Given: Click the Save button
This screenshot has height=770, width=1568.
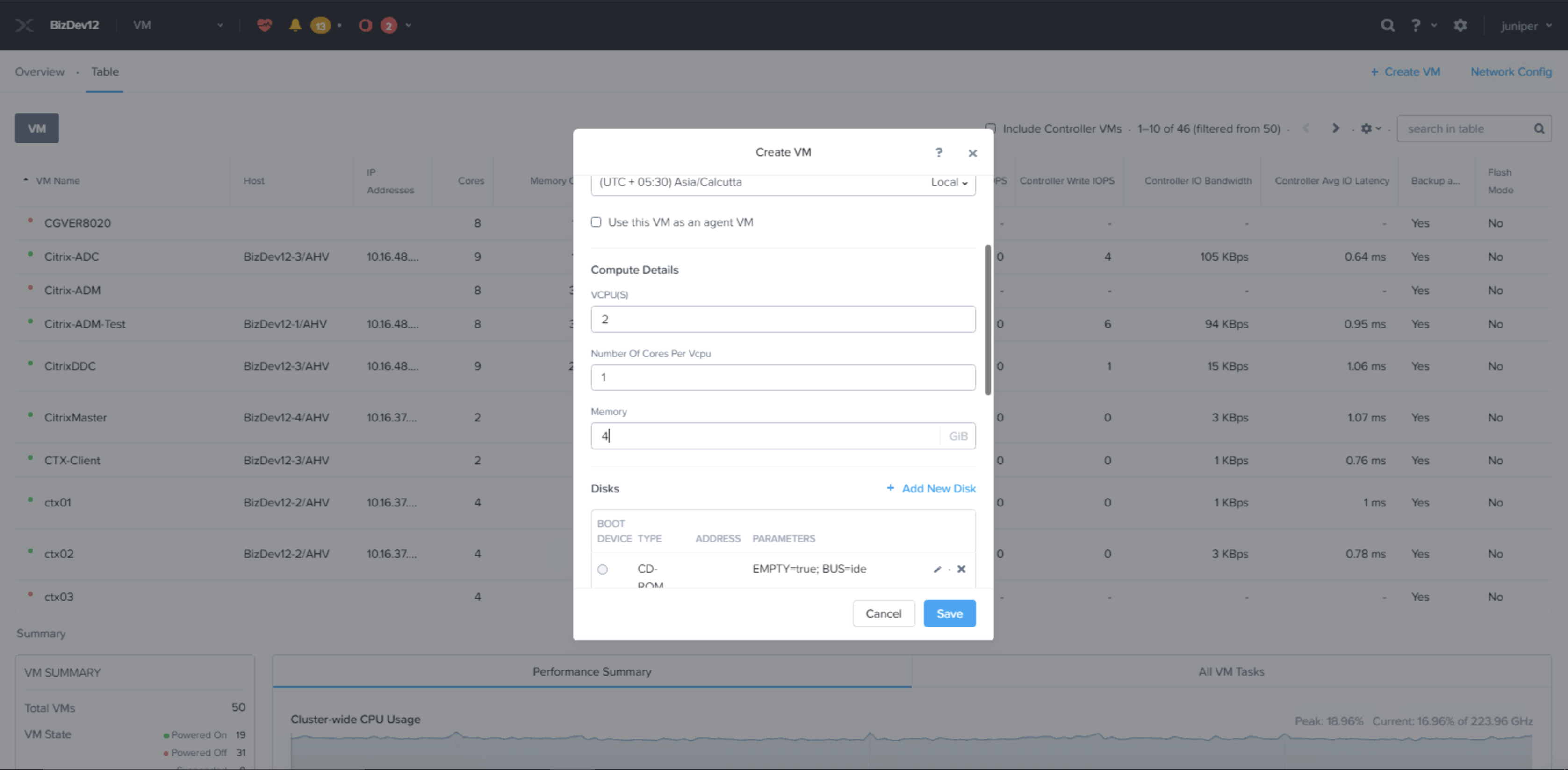Looking at the screenshot, I should [949, 613].
